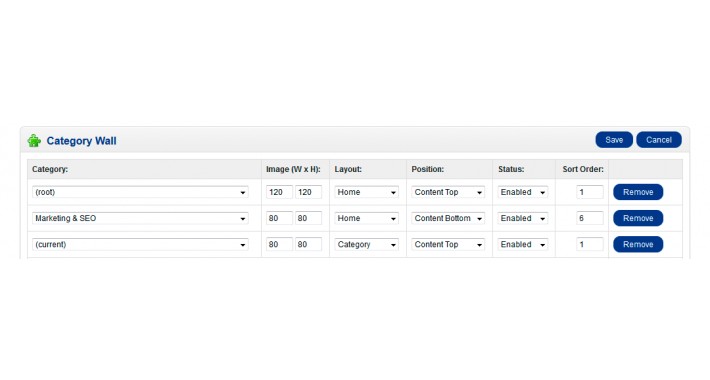
Task: Open Position dropdown in the (root) row
Action: (448, 192)
